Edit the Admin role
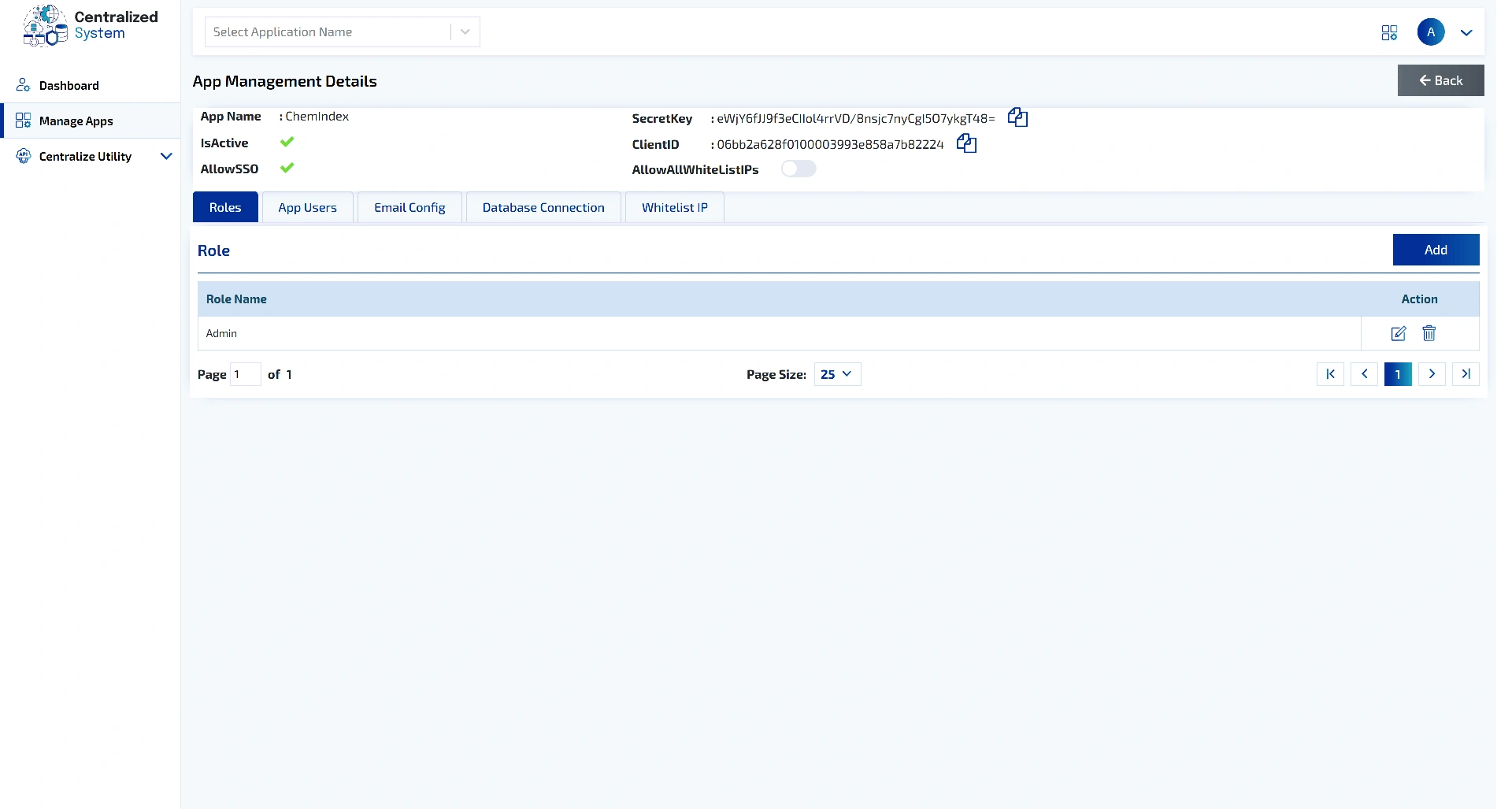This screenshot has width=1512, height=809. [x=1399, y=333]
